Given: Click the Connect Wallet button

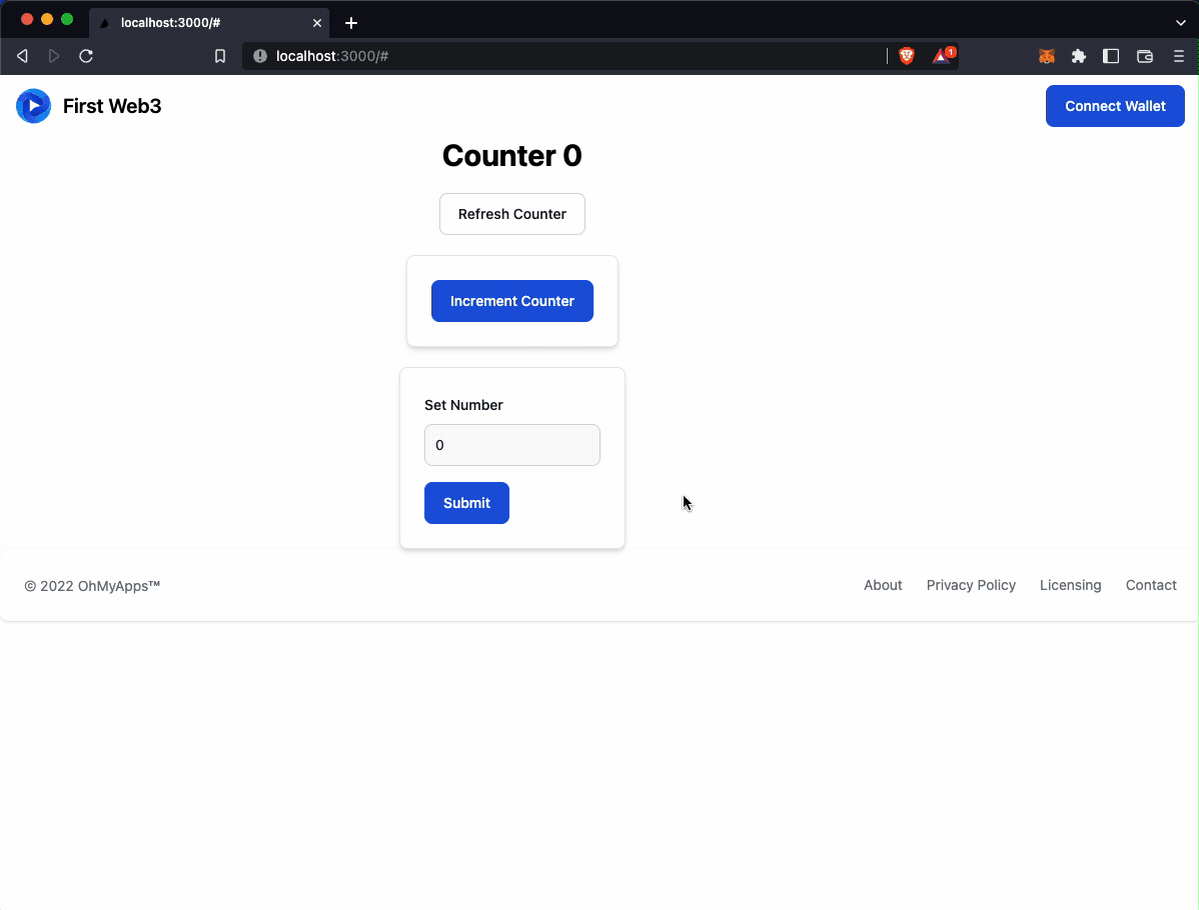Looking at the screenshot, I should 1115,106.
